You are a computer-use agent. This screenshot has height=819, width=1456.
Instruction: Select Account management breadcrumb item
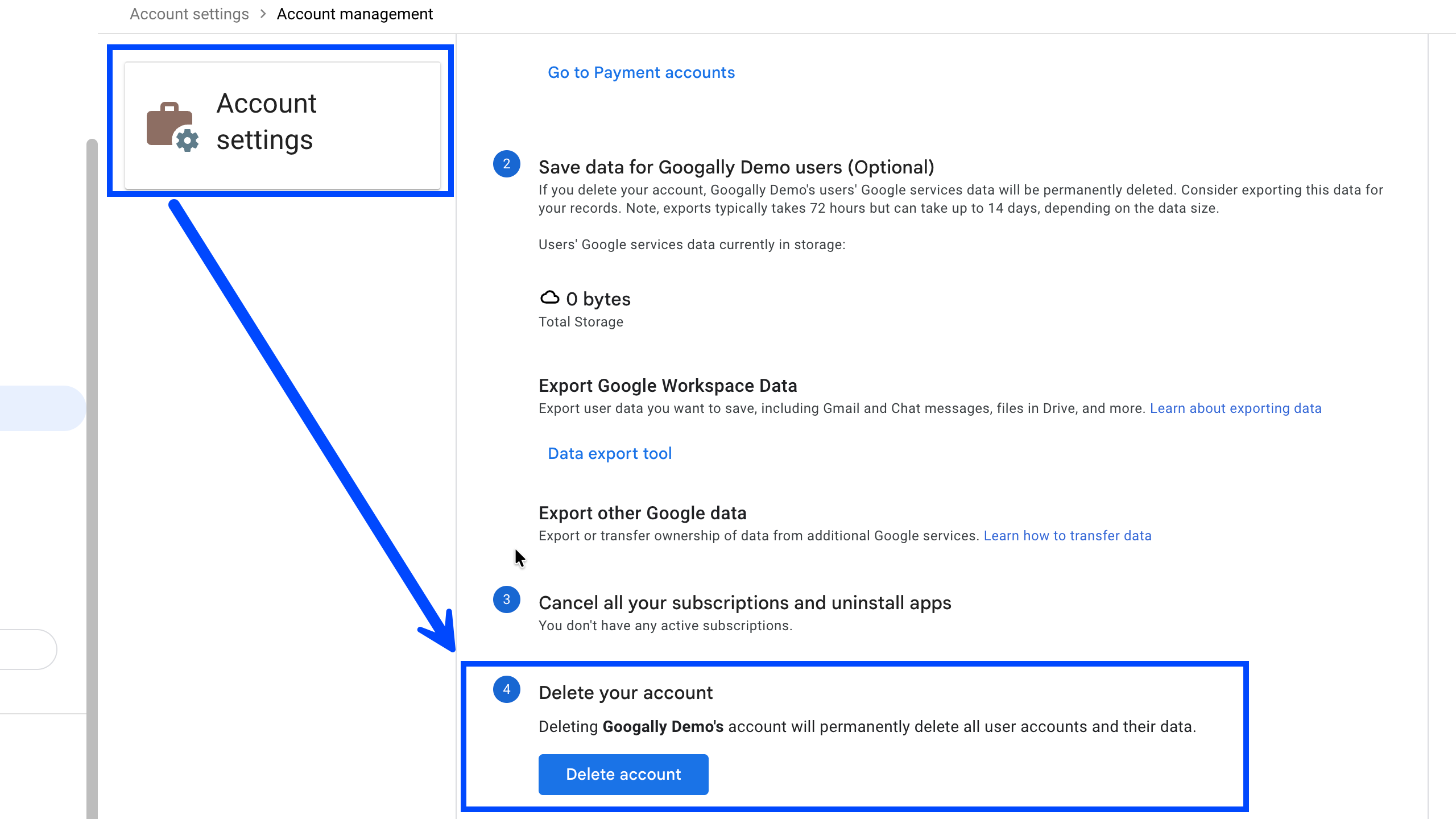[354, 14]
